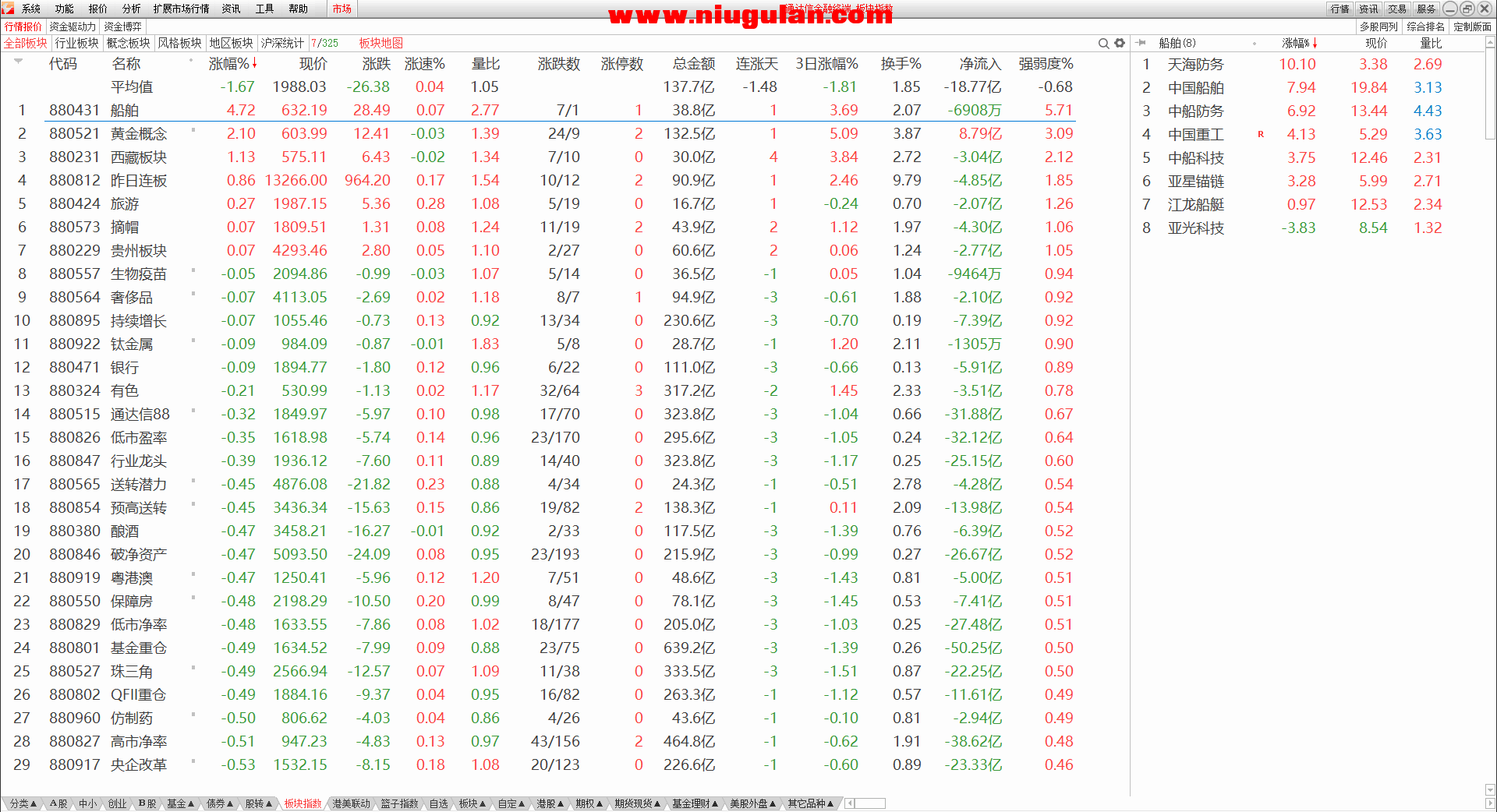Image resolution: width=1497 pixels, height=812 pixels.
Task: Switch to 自选 bottom tab
Action: click(439, 803)
